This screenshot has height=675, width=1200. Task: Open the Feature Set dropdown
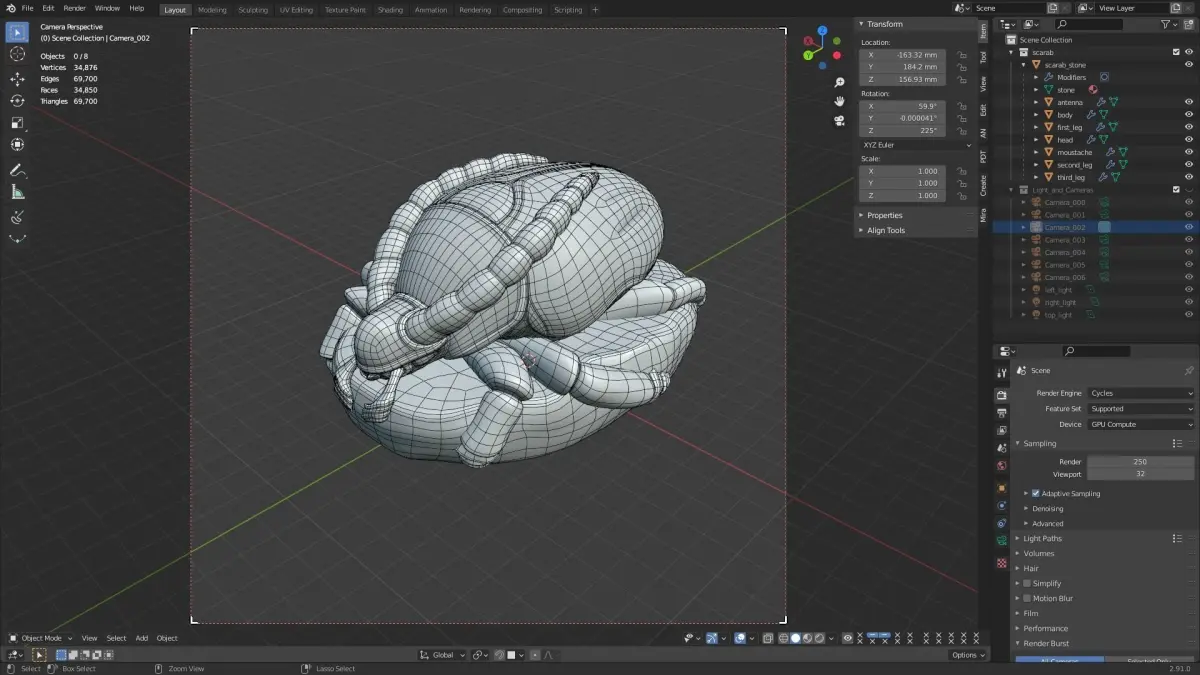coord(1141,408)
